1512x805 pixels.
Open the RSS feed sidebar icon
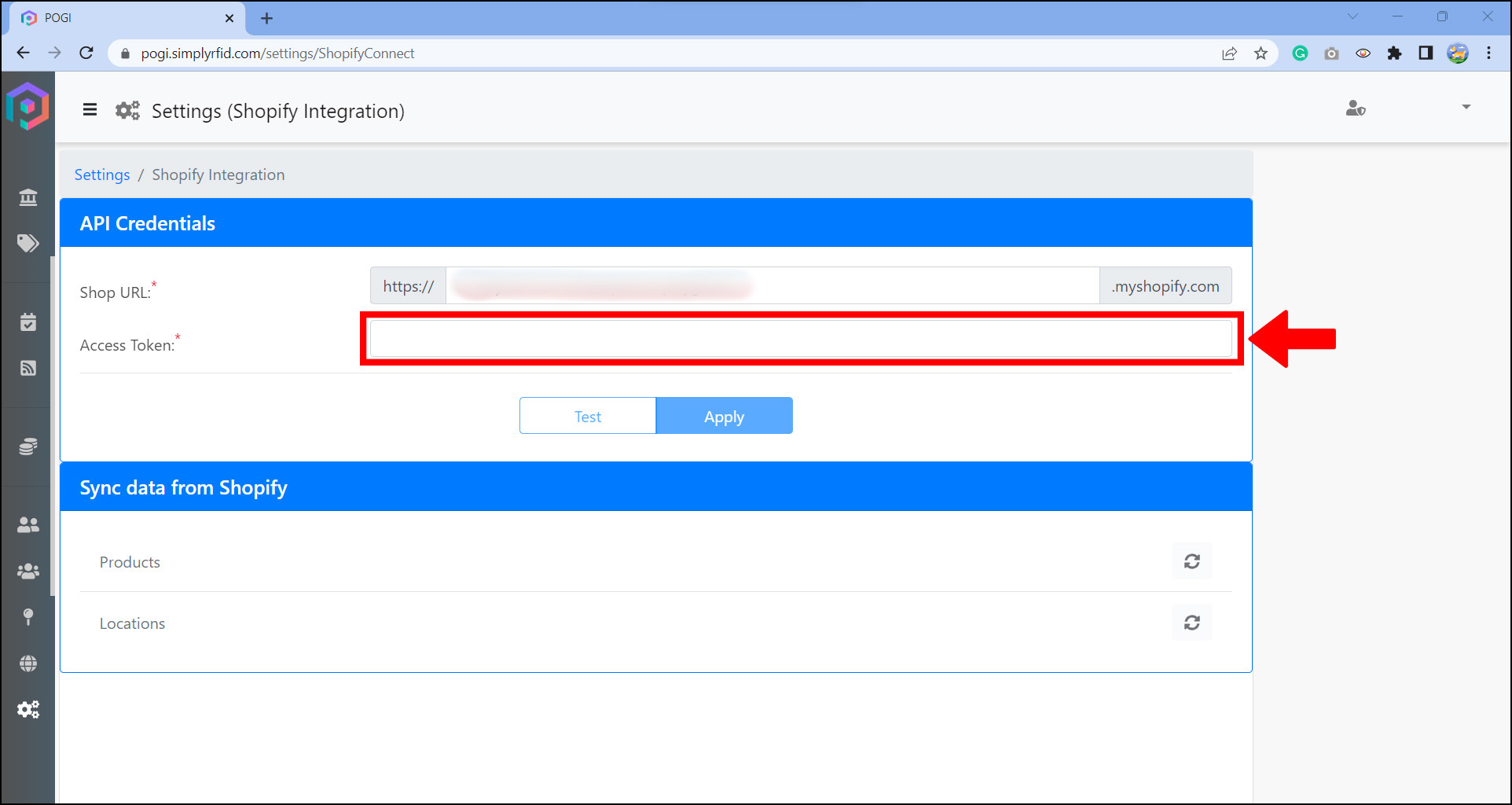point(28,368)
